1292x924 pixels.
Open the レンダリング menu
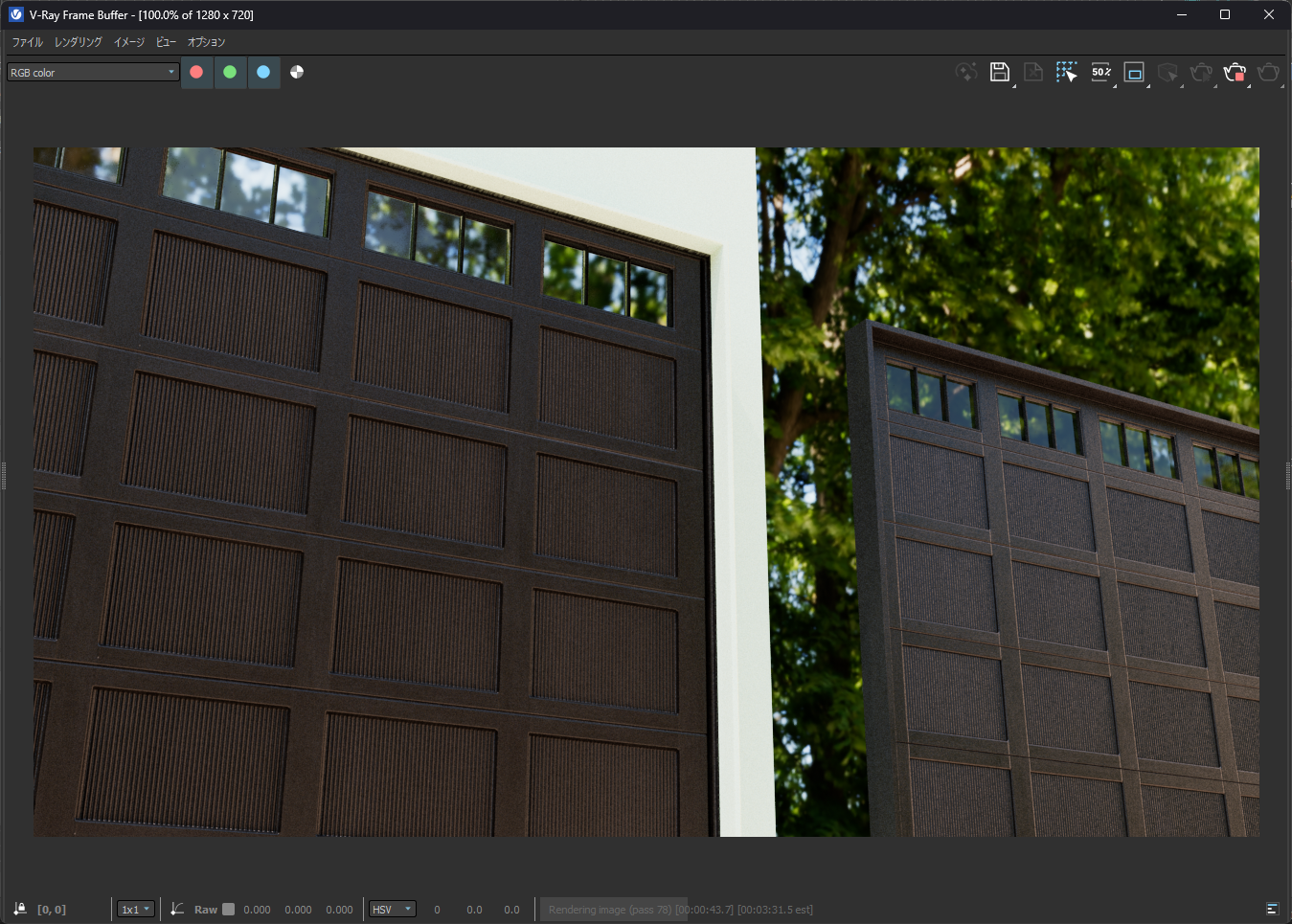coord(78,42)
